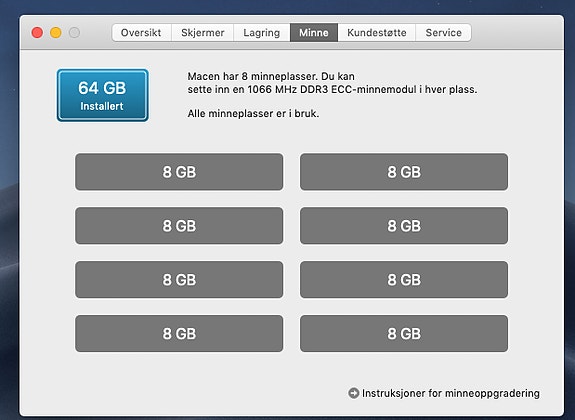The height and width of the screenshot is (420, 575).
Task: Open the Kundestøtte tab
Action: coord(377,33)
